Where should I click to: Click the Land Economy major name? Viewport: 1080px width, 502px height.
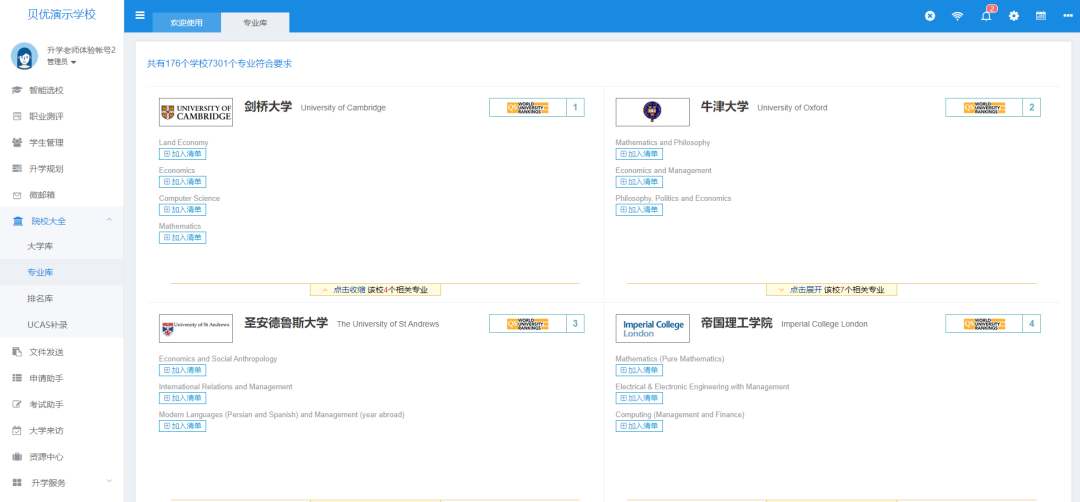point(183,143)
